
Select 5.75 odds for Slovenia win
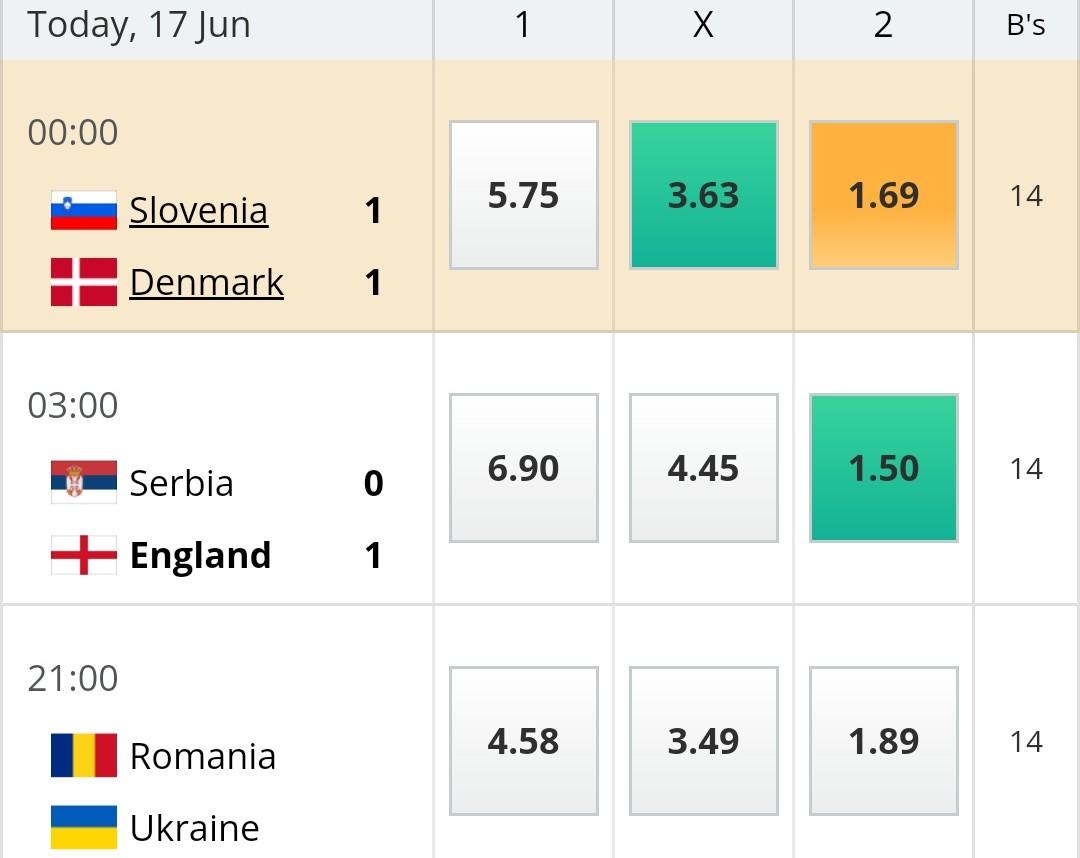tap(523, 195)
